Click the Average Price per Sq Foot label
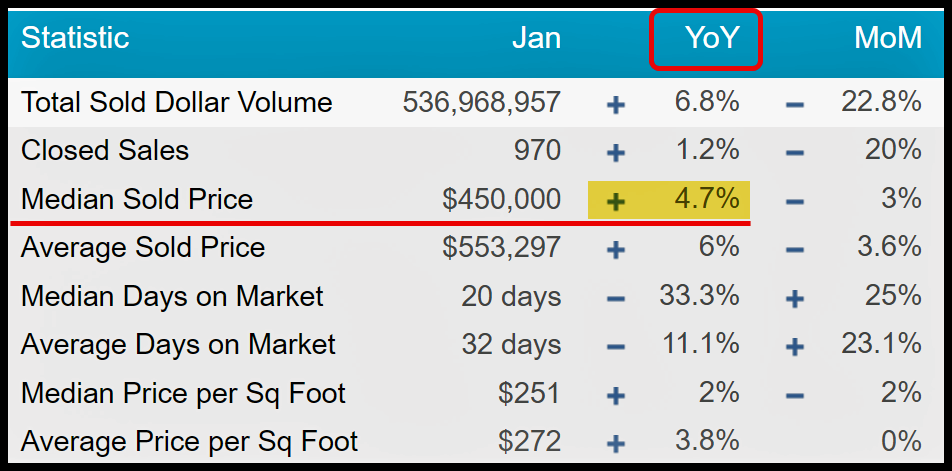The image size is (952, 471). point(189,441)
